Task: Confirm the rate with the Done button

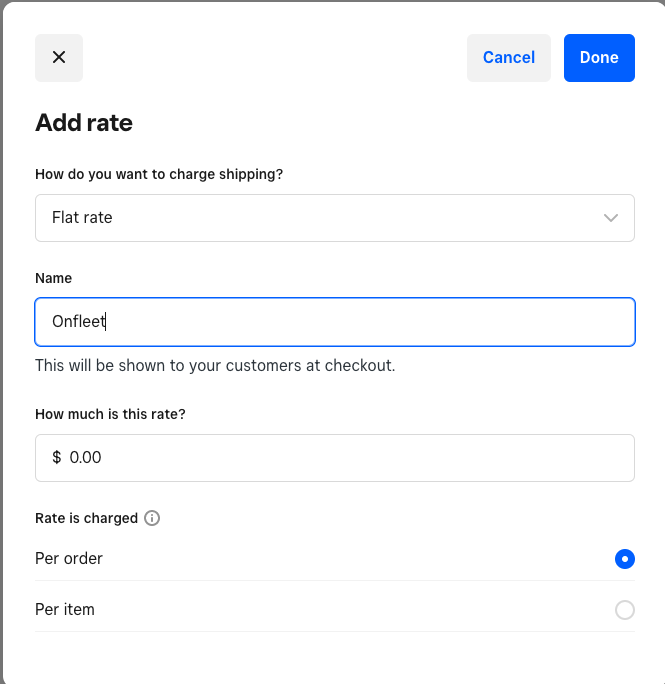Action: [x=599, y=58]
